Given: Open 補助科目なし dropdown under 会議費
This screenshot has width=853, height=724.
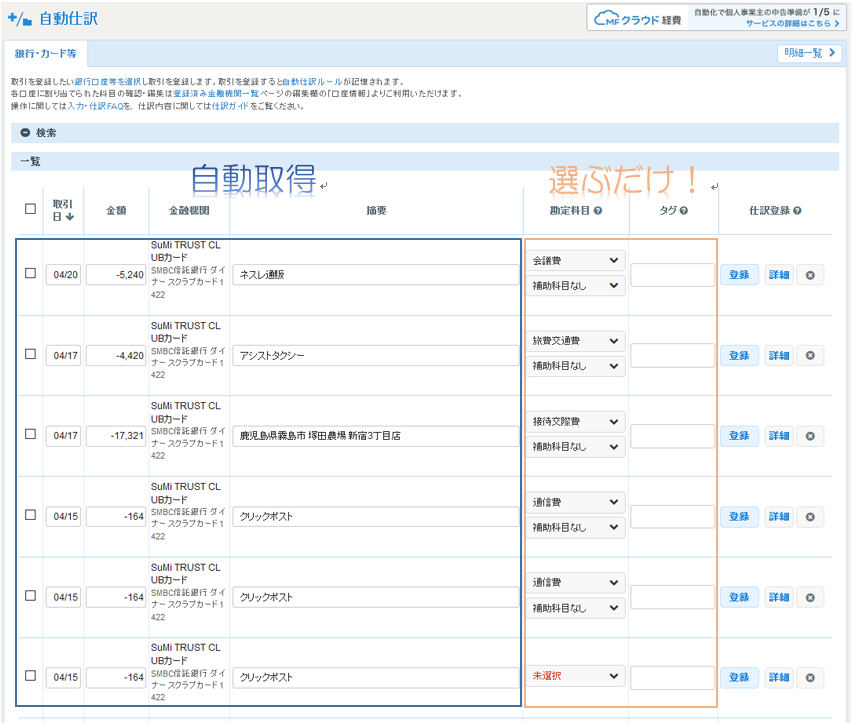Looking at the screenshot, I should click(575, 286).
